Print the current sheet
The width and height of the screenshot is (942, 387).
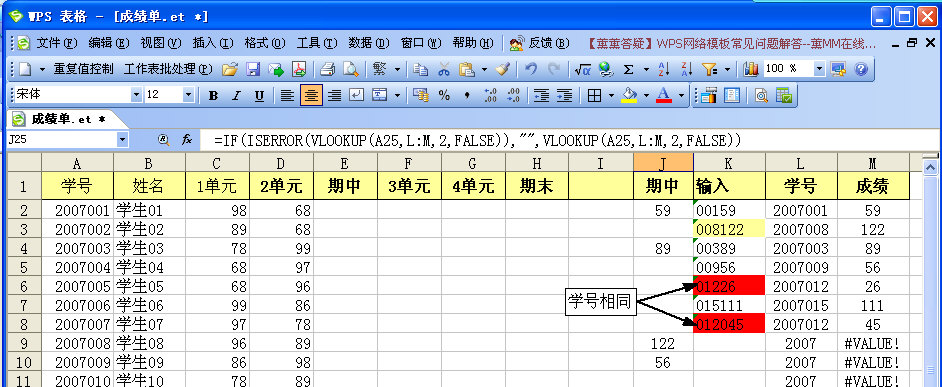click(x=327, y=70)
